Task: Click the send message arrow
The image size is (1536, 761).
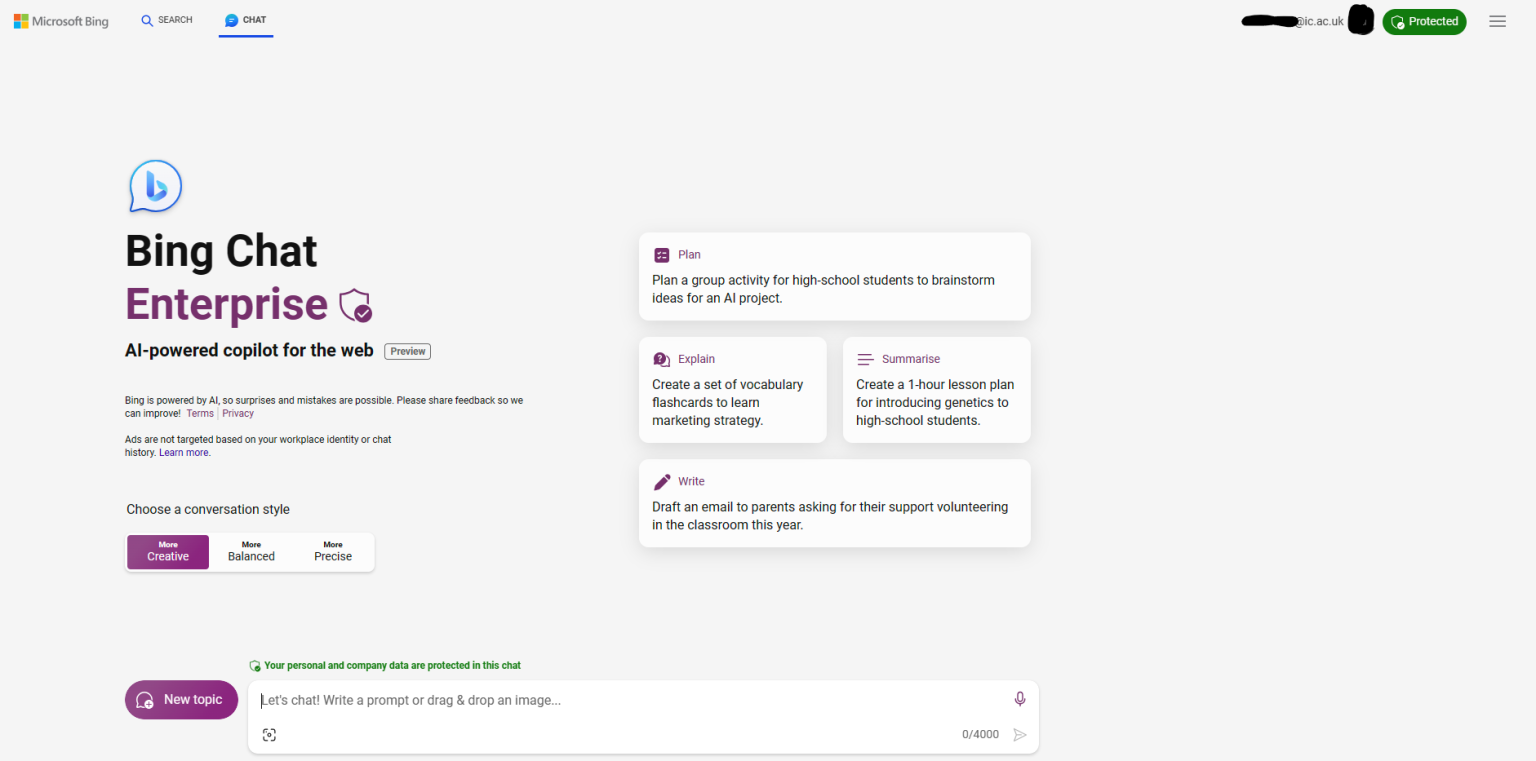Action: point(1020,734)
